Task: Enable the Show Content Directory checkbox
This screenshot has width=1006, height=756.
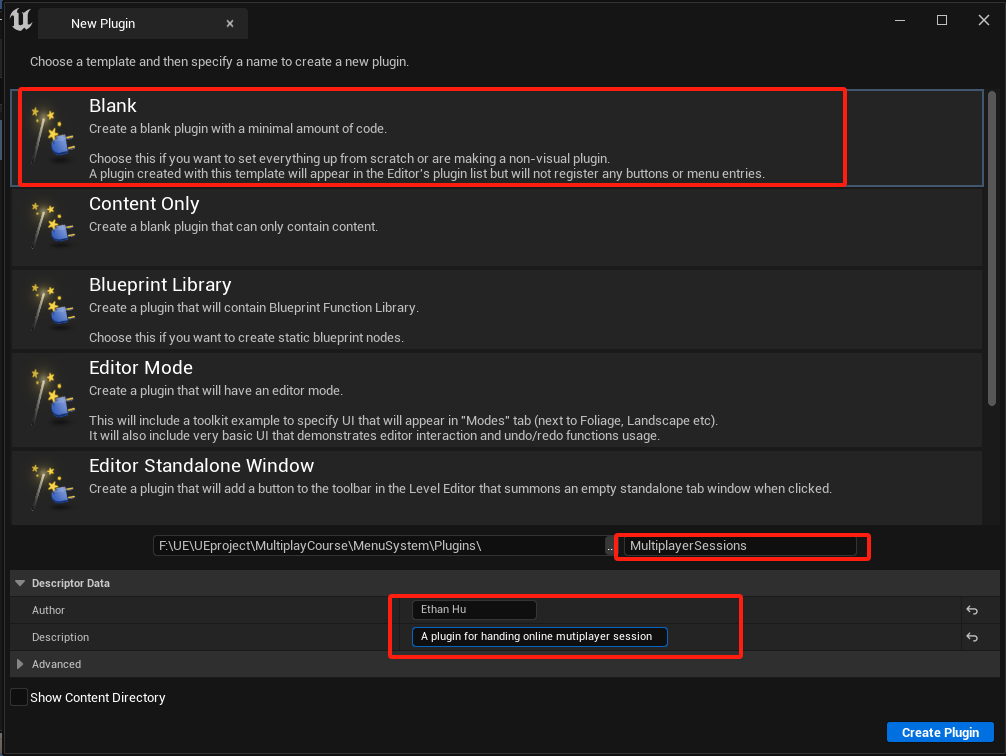Action: tap(19, 697)
